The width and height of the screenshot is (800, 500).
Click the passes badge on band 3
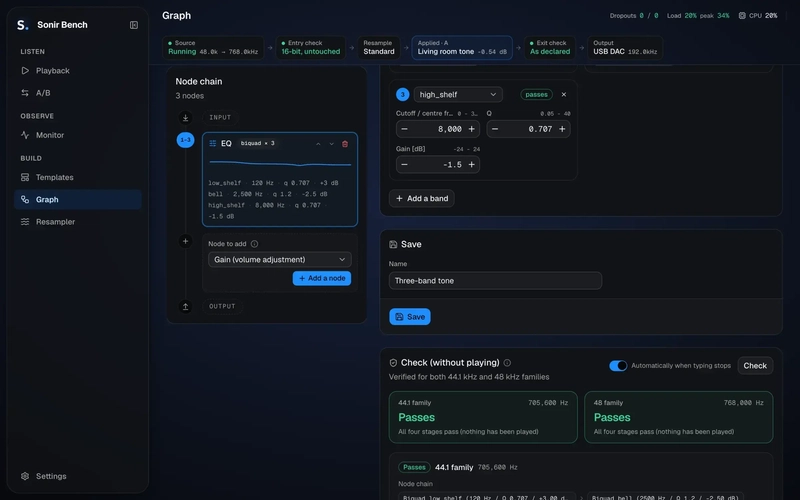point(536,94)
